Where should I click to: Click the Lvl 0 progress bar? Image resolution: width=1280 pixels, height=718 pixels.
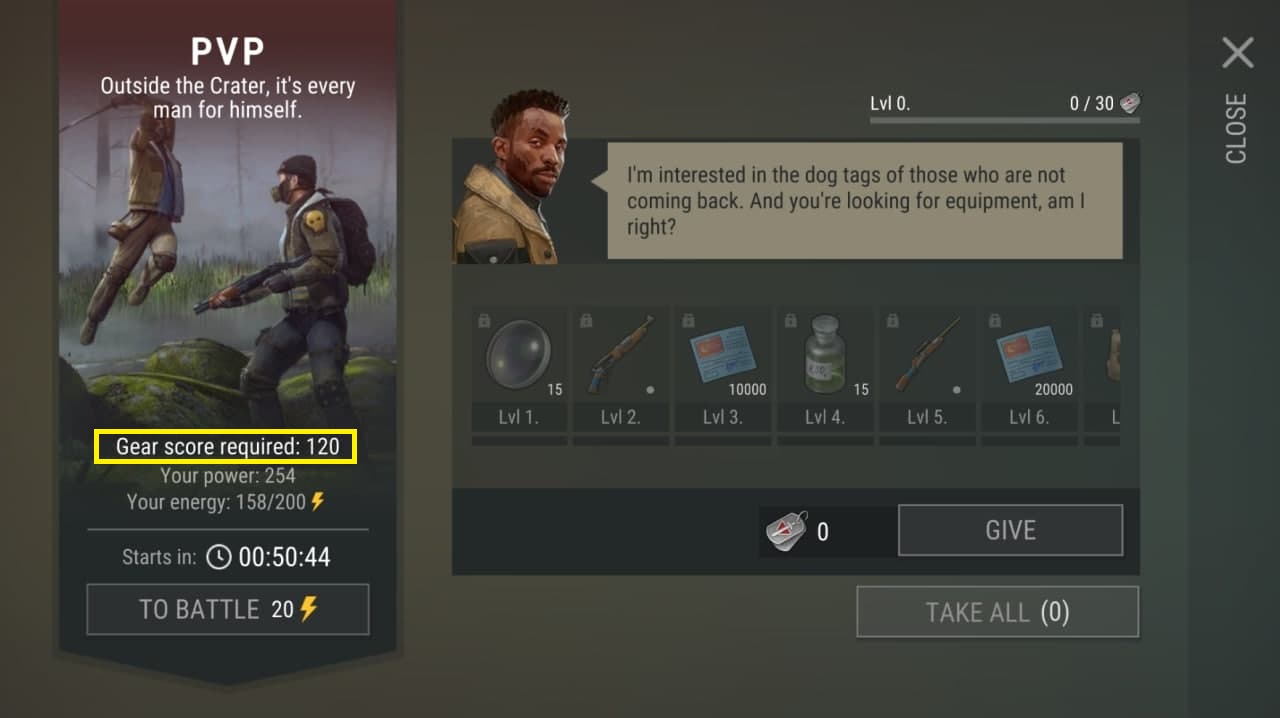[x=1004, y=120]
